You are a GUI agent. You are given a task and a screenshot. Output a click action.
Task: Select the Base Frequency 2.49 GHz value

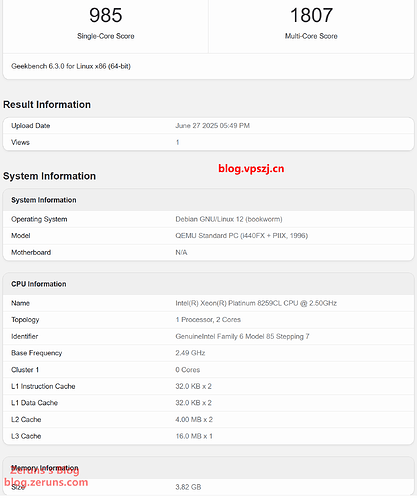(x=190, y=353)
